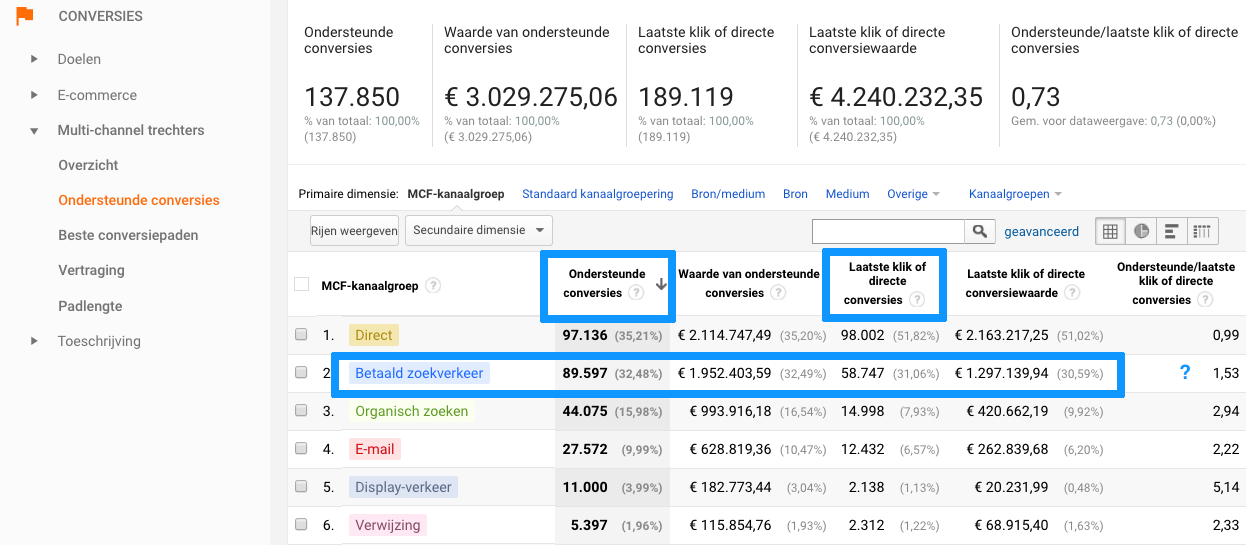
Task: Open the E-mail channel
Action: click(x=375, y=449)
